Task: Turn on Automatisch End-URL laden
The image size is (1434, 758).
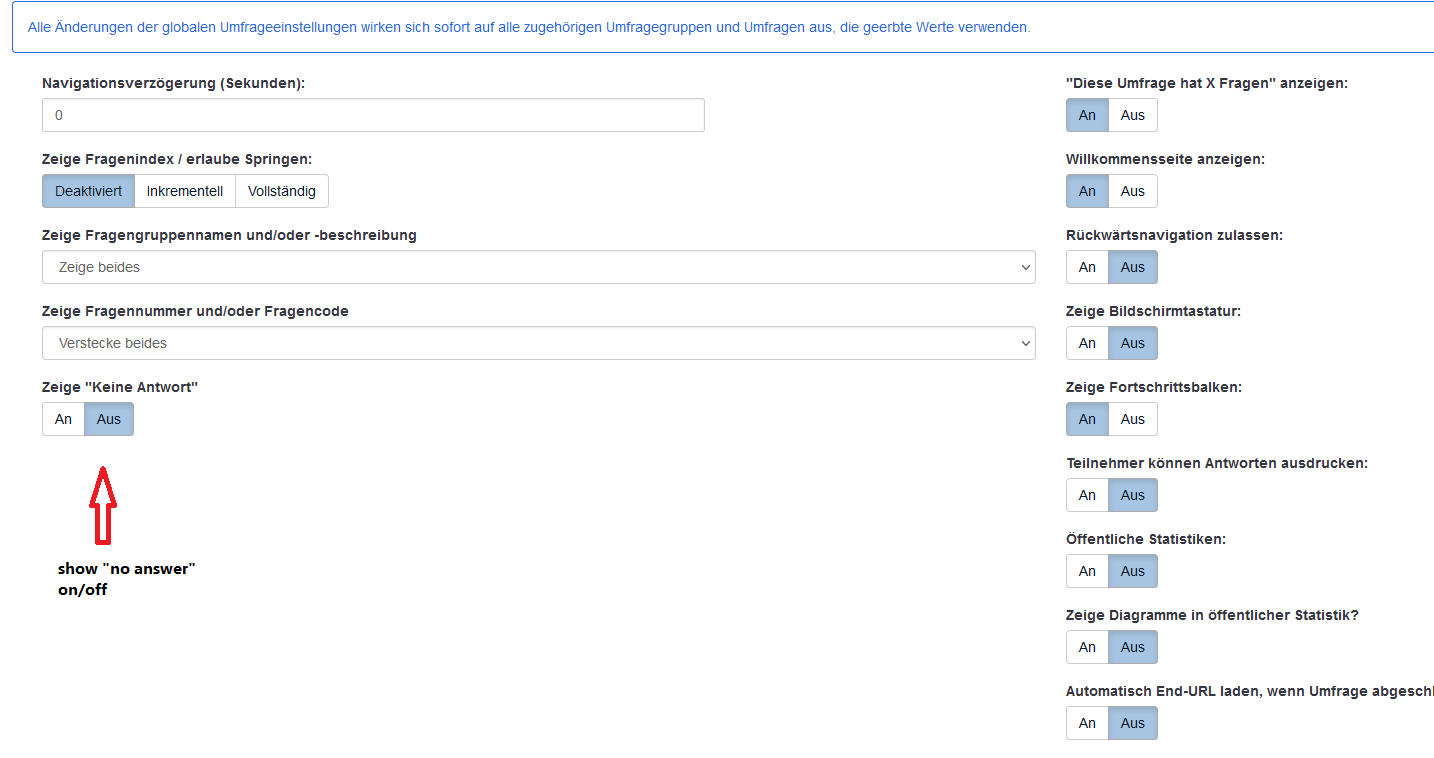Action: pyautogui.click(x=1087, y=723)
